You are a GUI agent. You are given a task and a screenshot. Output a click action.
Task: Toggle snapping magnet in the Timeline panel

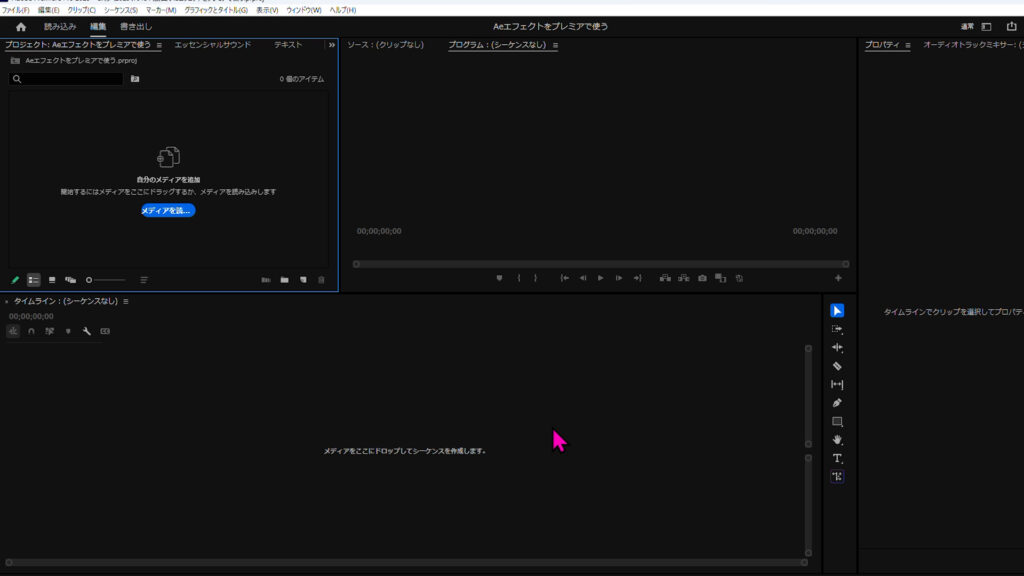[x=31, y=331]
